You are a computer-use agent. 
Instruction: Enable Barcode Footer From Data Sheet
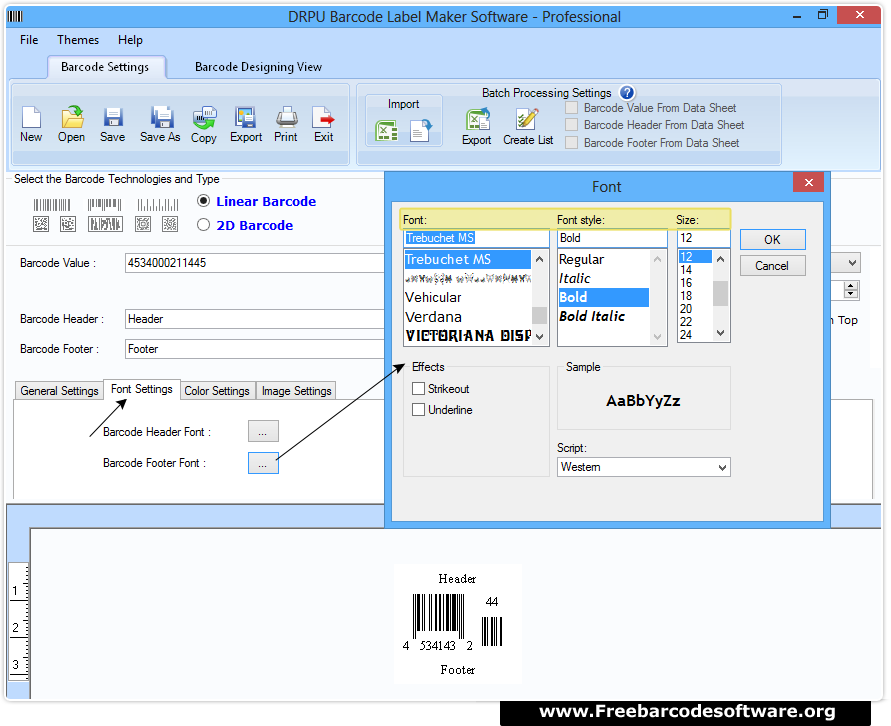572,143
